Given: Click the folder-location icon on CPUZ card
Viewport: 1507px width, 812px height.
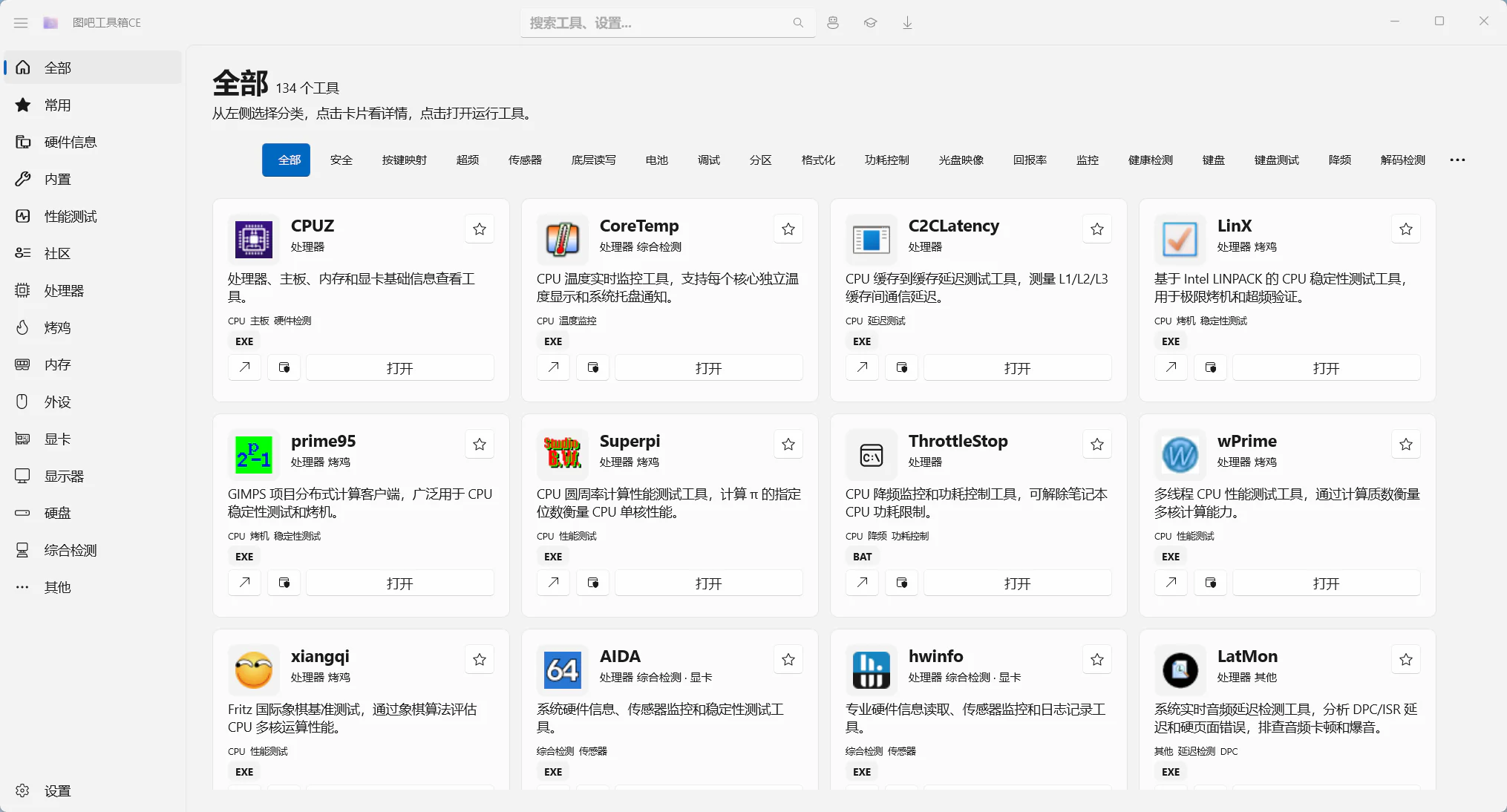Looking at the screenshot, I should pos(284,367).
